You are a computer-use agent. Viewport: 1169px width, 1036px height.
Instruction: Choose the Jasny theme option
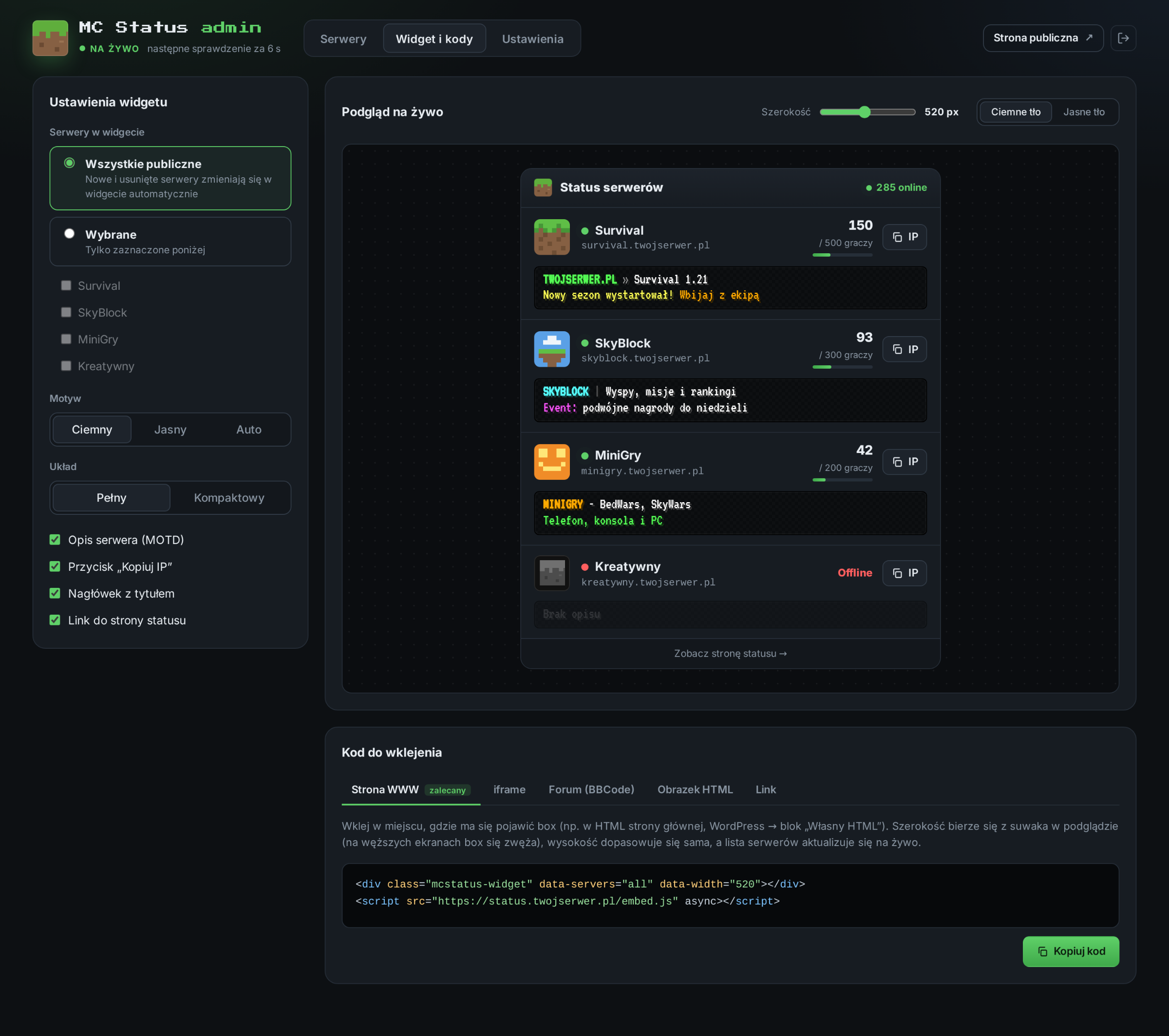click(x=170, y=430)
